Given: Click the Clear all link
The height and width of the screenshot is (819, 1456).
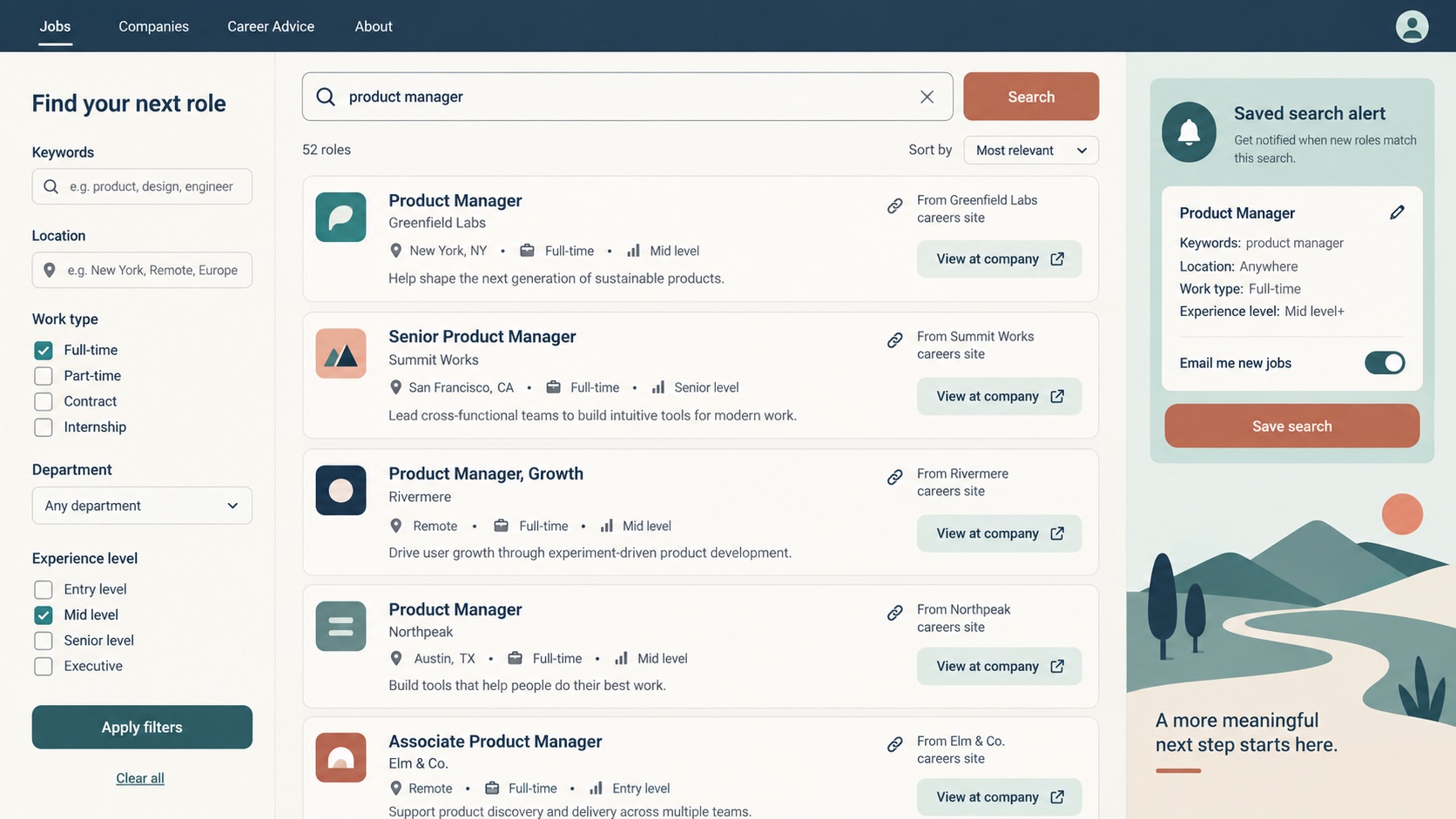Looking at the screenshot, I should tap(140, 778).
